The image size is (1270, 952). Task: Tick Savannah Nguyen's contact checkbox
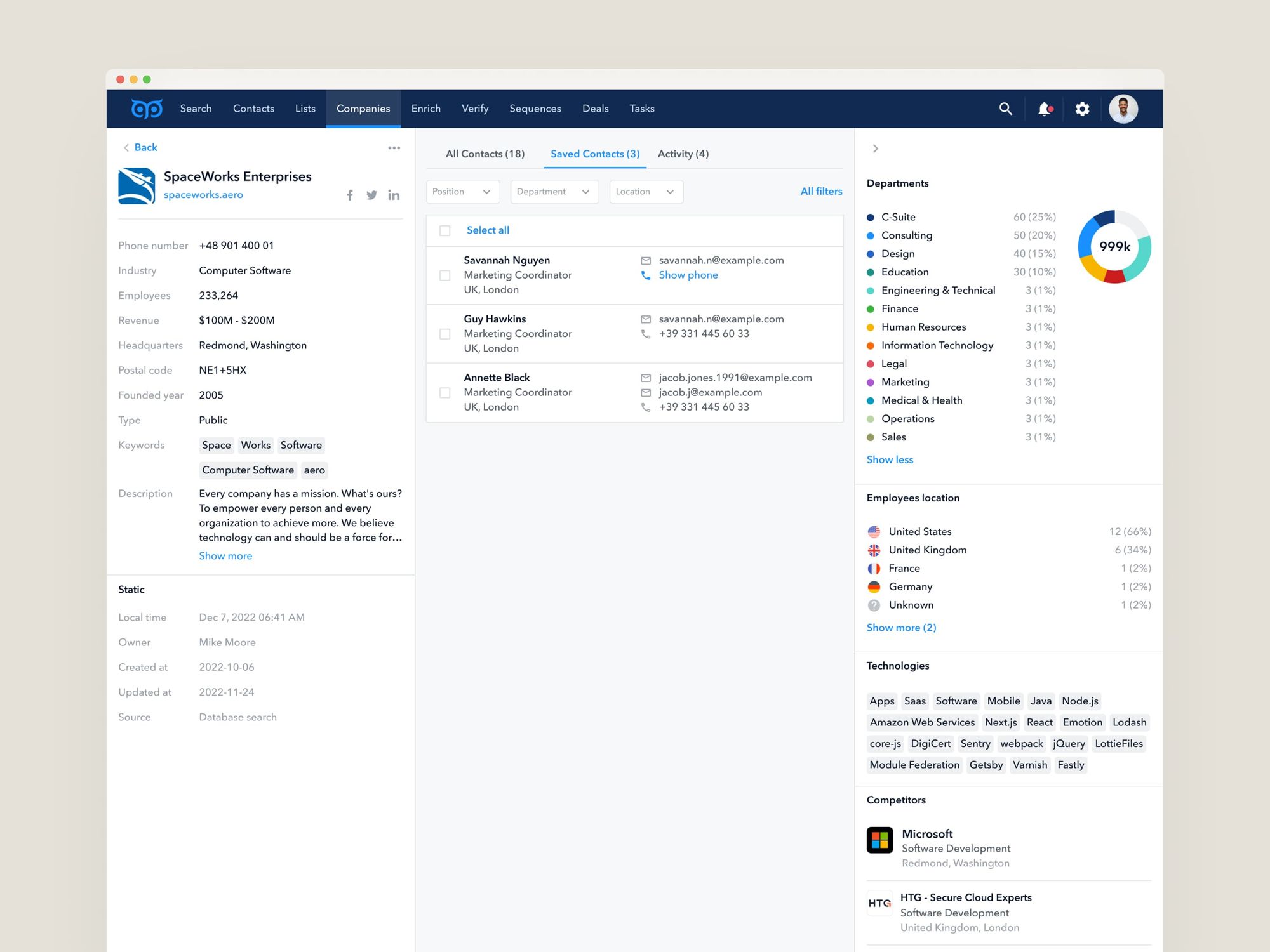[445, 275]
